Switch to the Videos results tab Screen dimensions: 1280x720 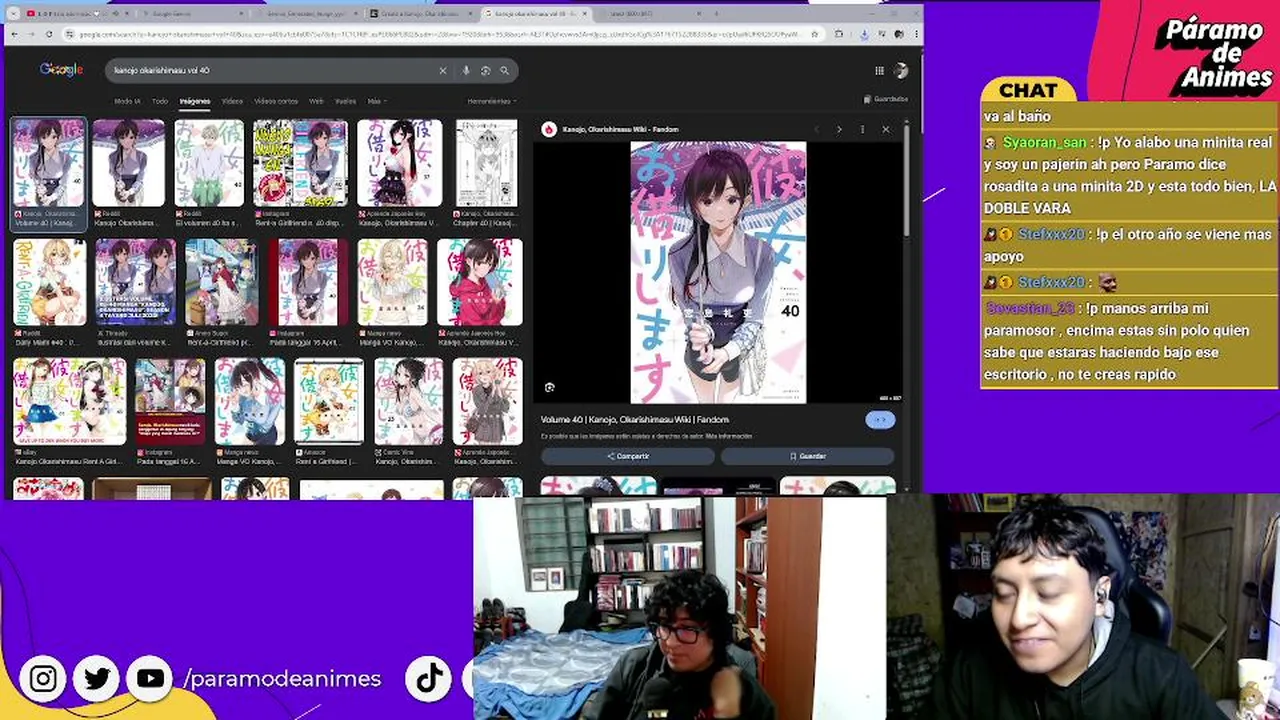[232, 101]
